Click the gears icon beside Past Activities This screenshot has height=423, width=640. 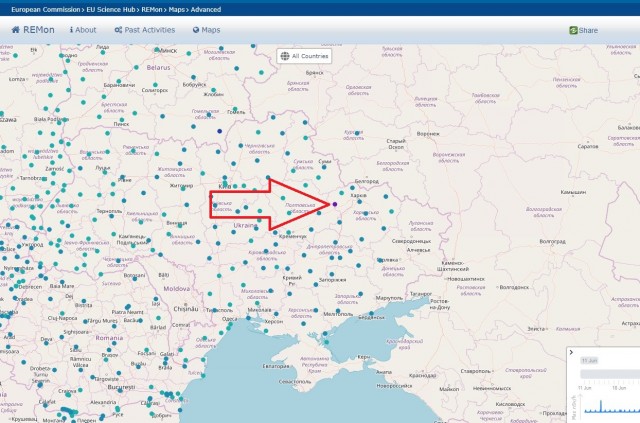coord(118,30)
